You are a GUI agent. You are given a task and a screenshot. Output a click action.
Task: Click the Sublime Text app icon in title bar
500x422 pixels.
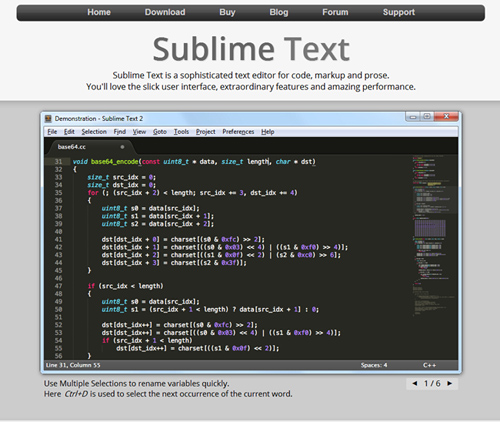click(49, 119)
